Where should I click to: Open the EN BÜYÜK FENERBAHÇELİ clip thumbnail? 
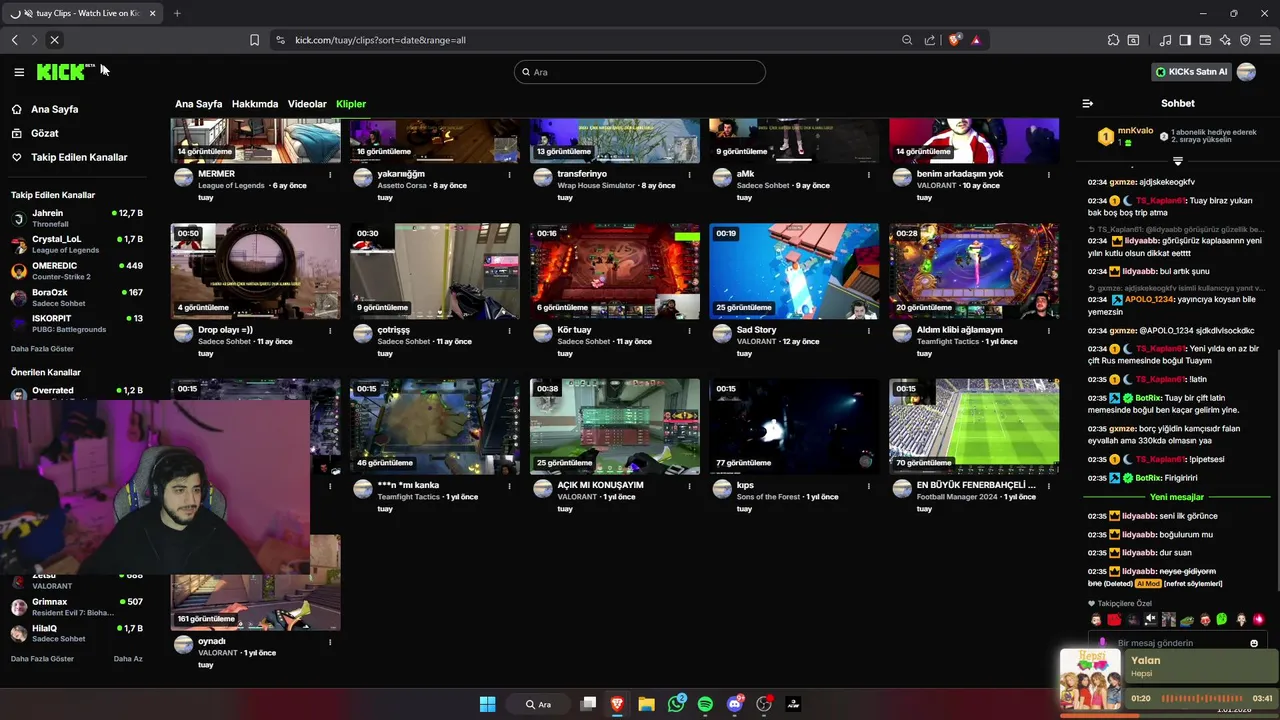[x=974, y=426]
